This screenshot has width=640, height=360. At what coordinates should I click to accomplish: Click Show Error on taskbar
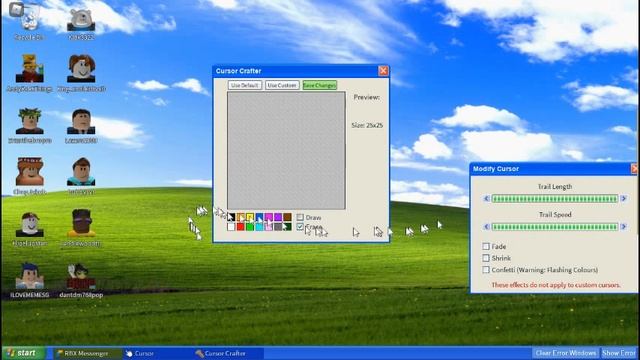point(619,353)
